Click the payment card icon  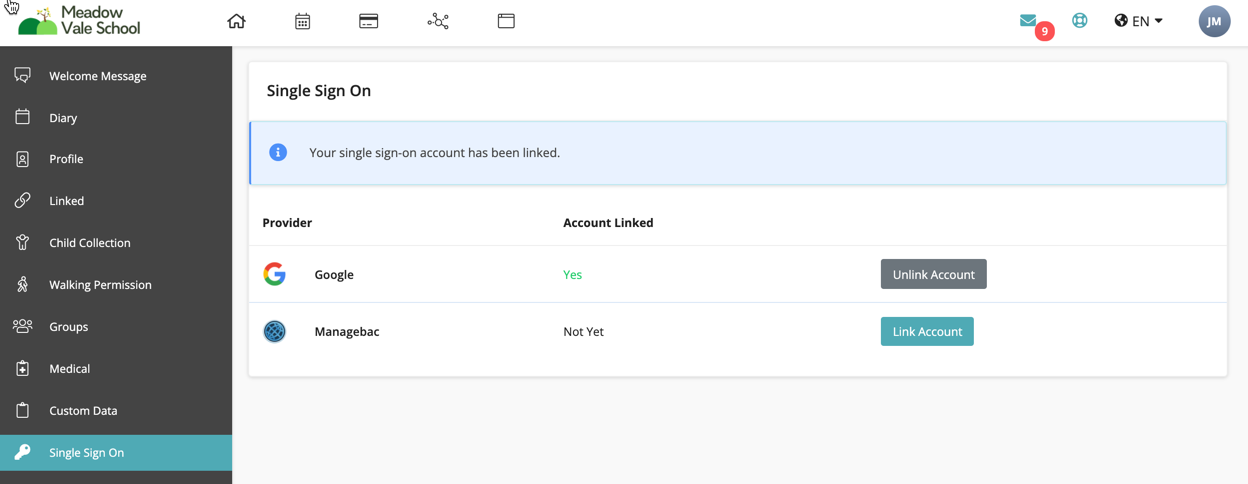pos(368,21)
